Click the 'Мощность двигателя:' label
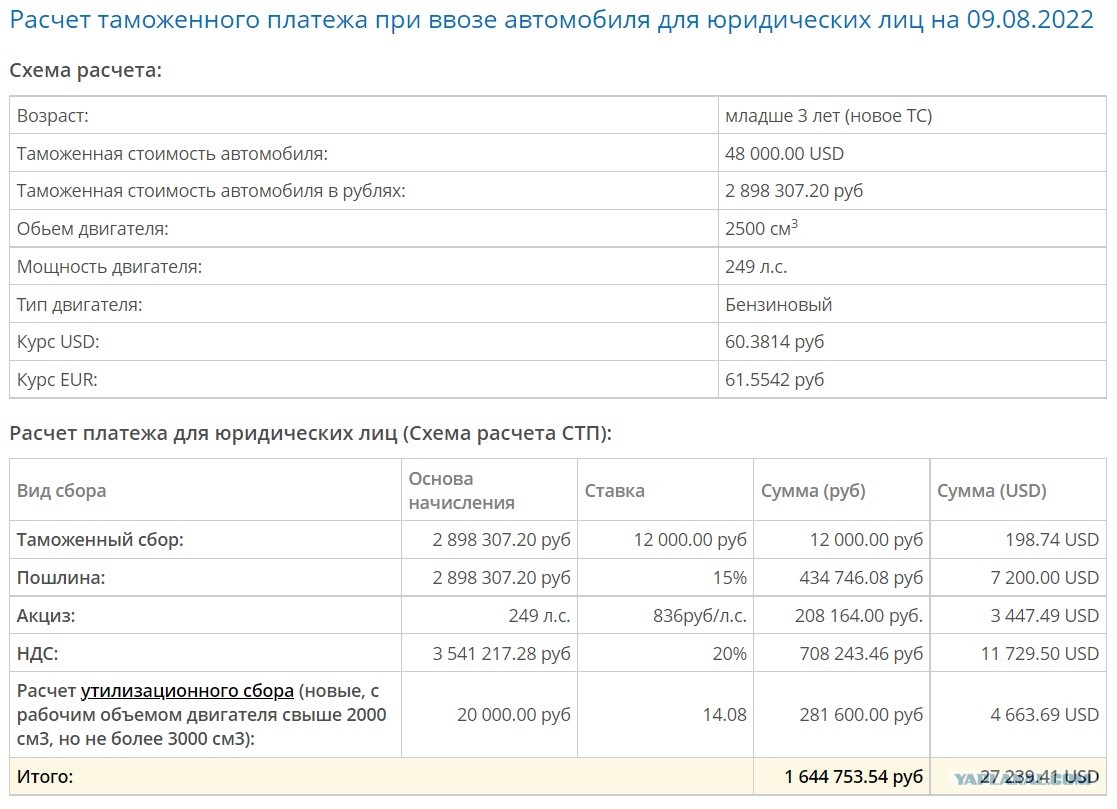Image resolution: width=1117 pixels, height=809 pixels. tap(110, 267)
